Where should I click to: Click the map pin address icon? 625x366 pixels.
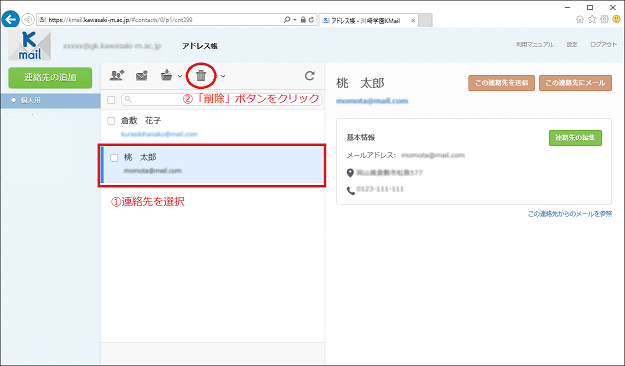tap(350, 173)
